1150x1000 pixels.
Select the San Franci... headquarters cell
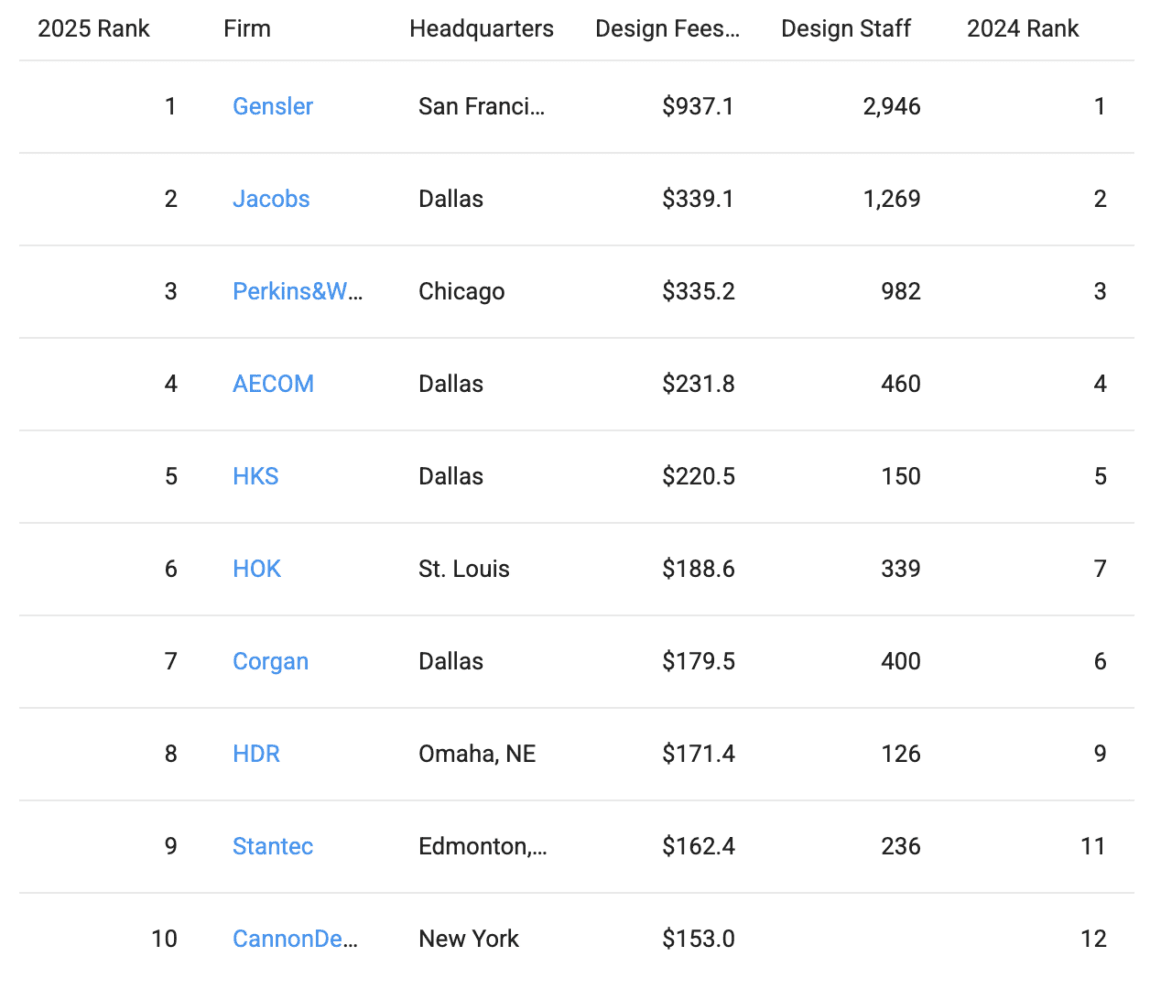482,106
